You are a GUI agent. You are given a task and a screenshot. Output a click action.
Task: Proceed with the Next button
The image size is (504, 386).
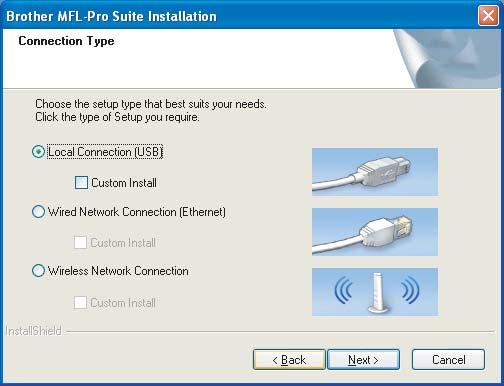point(363,360)
